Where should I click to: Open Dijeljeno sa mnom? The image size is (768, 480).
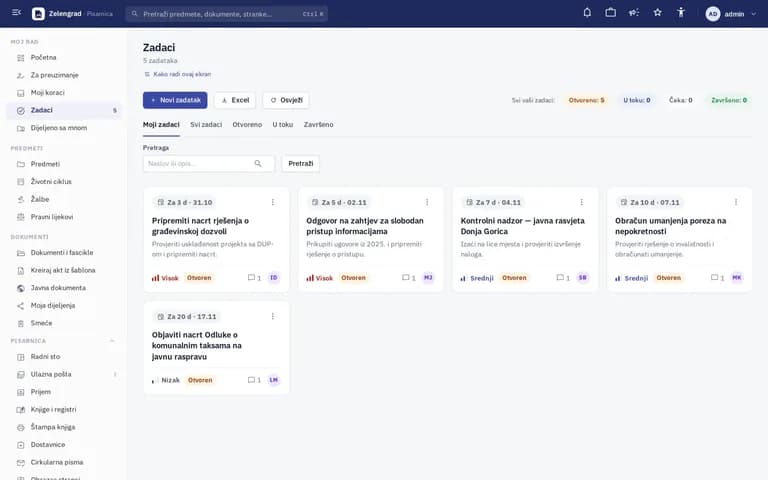pos(64,128)
